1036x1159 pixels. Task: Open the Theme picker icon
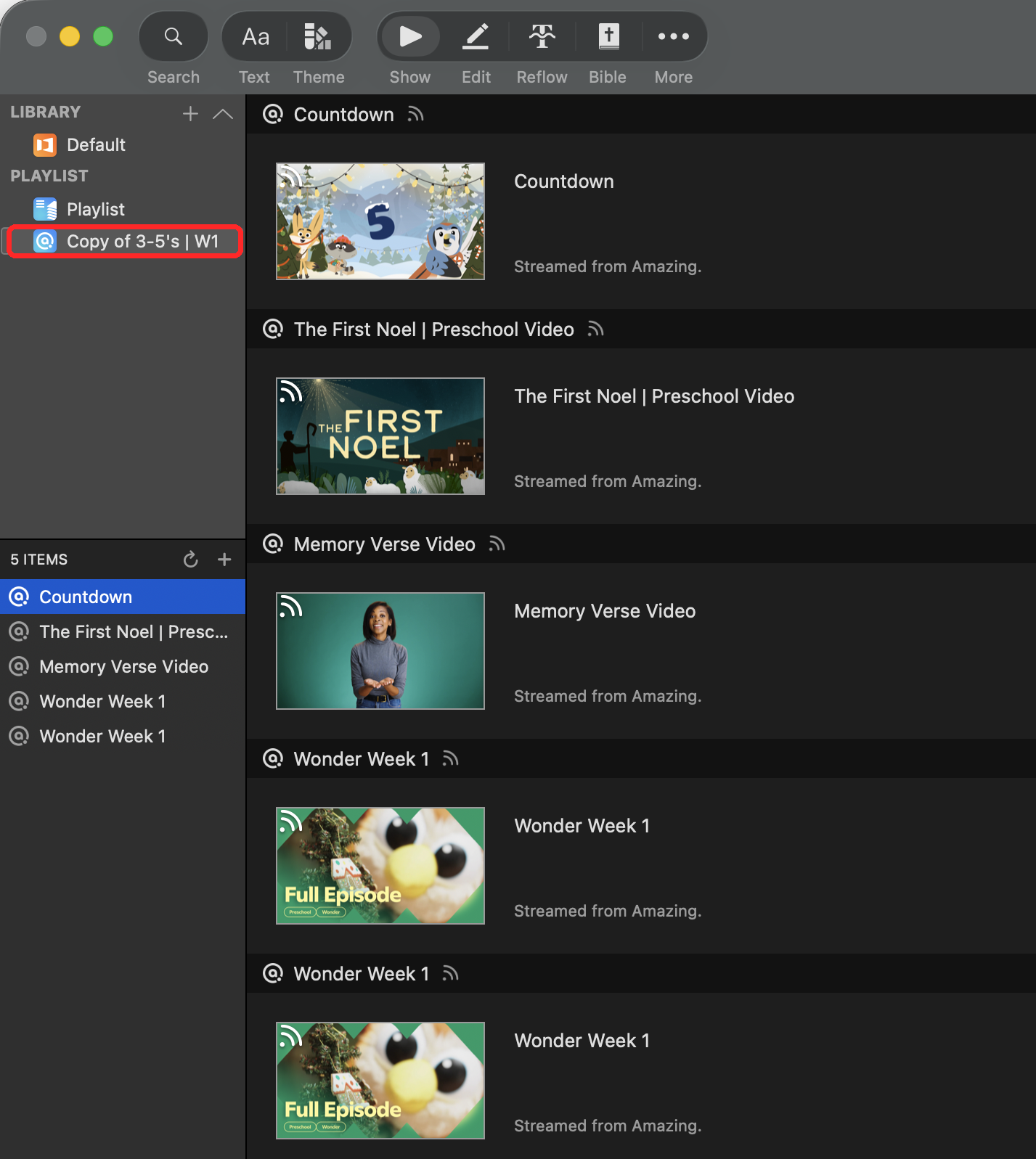(318, 36)
